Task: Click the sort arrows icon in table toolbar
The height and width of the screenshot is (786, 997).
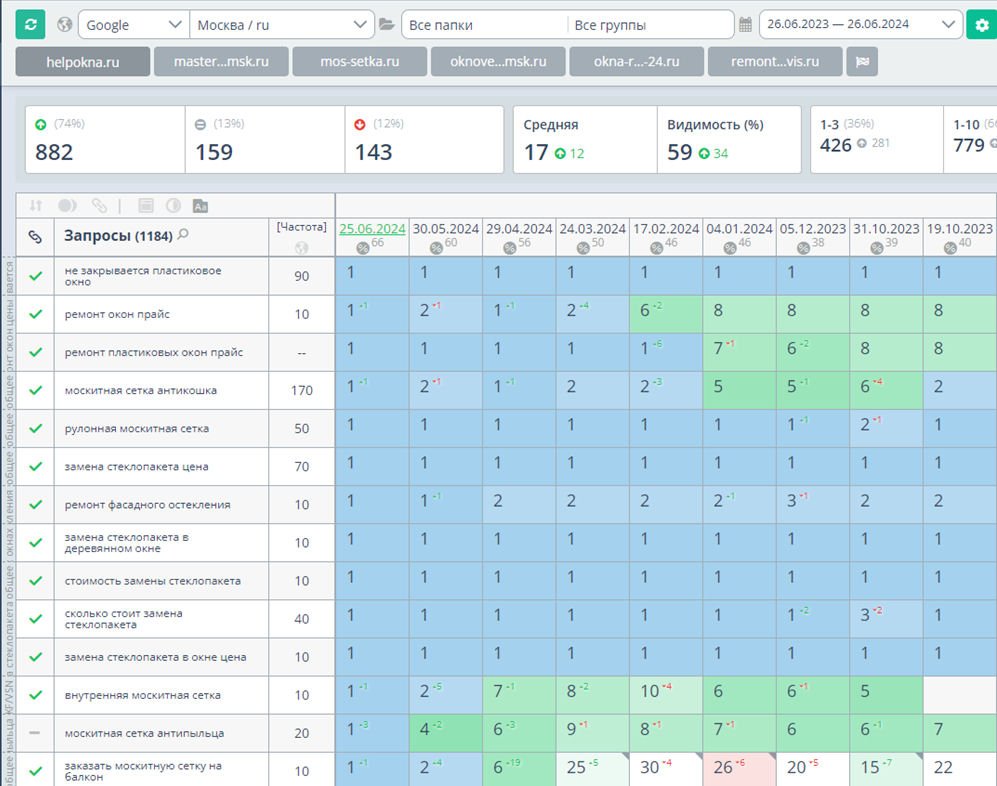Action: (x=36, y=205)
